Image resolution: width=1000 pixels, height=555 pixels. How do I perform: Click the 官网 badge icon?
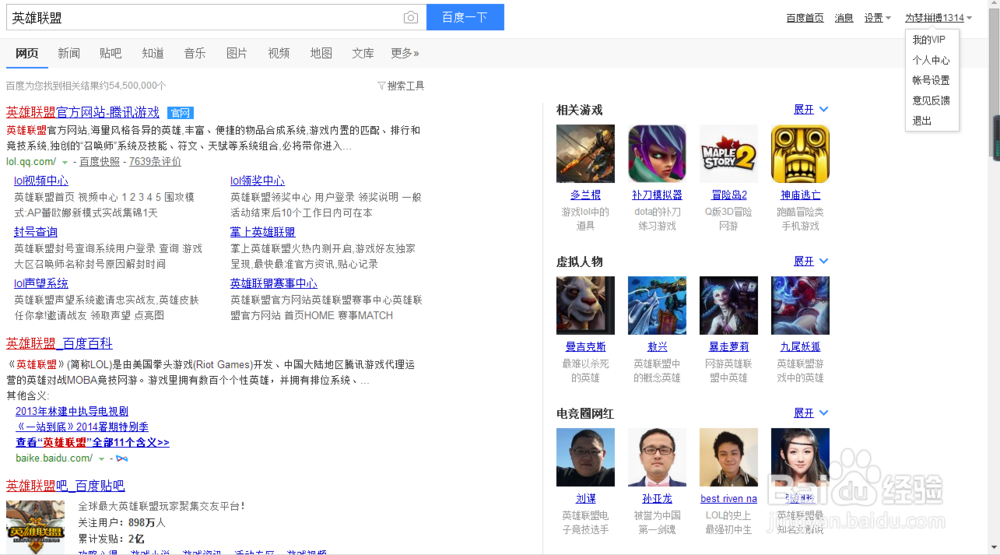[x=180, y=113]
